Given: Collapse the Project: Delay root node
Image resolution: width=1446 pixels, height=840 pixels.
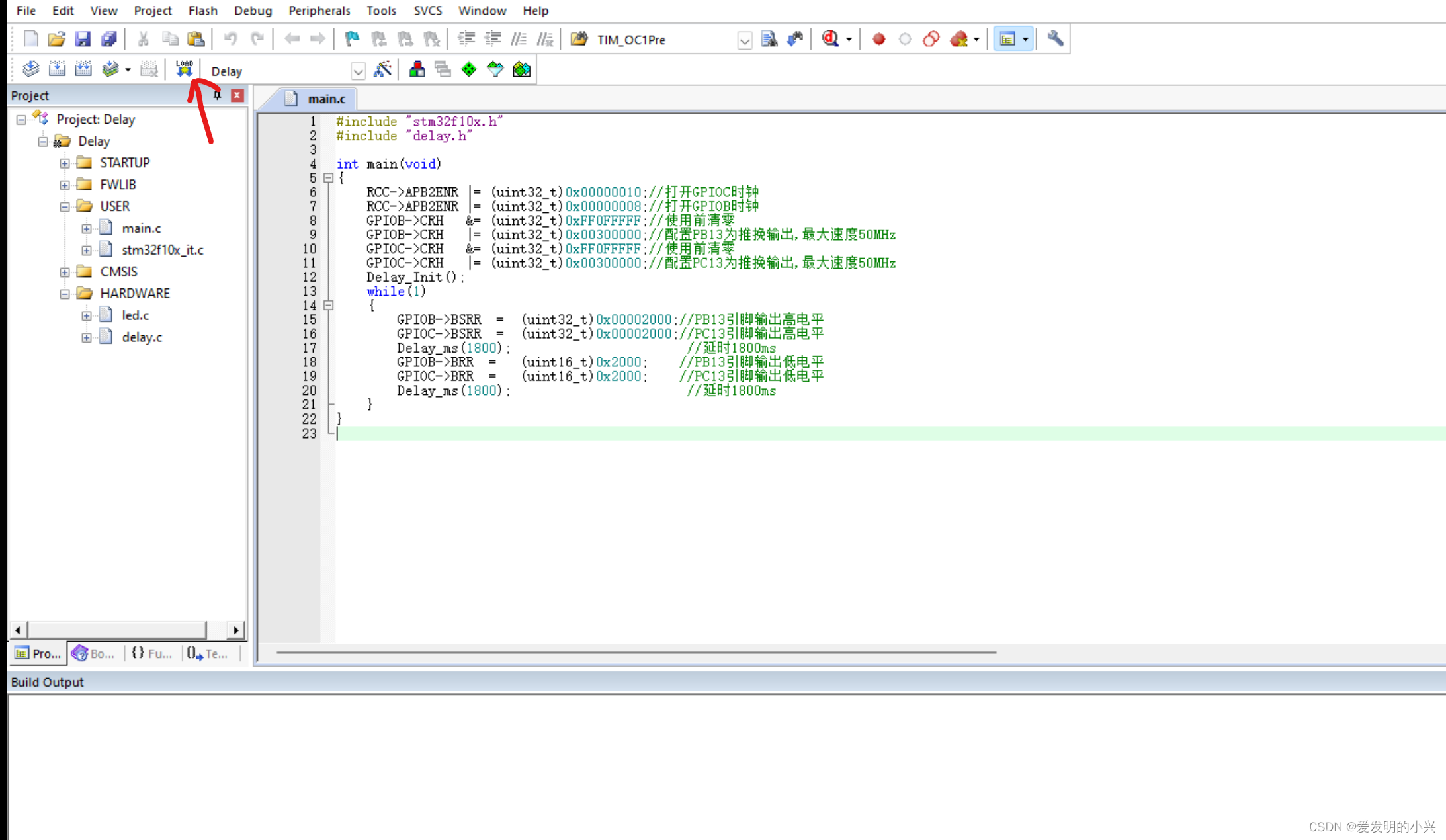Looking at the screenshot, I should [21, 120].
